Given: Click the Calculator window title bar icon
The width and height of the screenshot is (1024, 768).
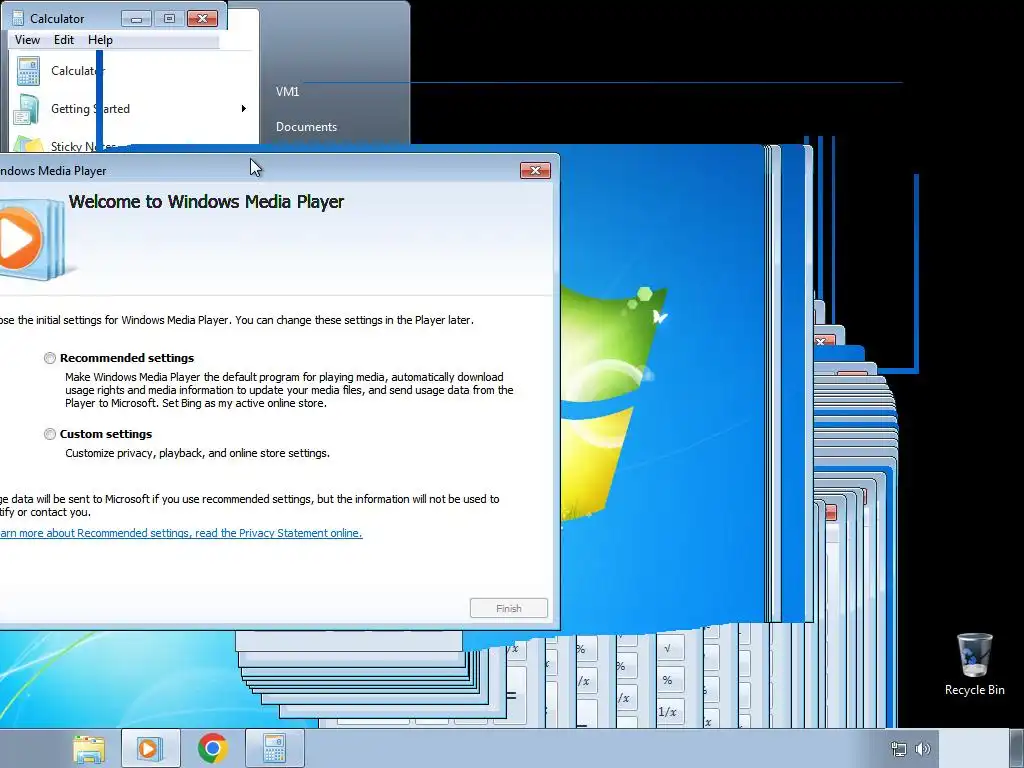Looking at the screenshot, I should pyautogui.click(x=18, y=18).
